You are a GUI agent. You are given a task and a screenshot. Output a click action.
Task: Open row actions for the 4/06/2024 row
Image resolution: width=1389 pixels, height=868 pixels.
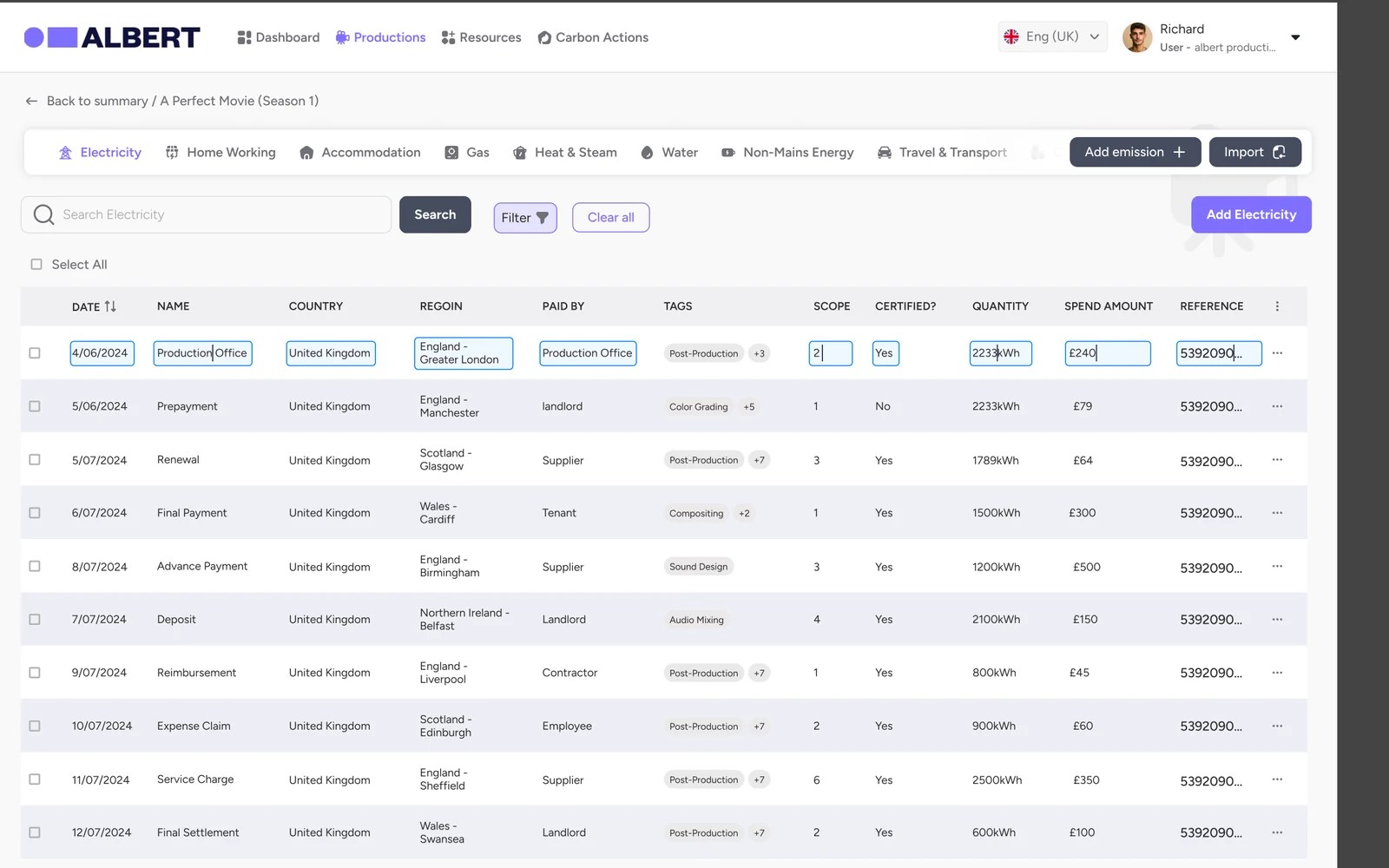(x=1277, y=353)
